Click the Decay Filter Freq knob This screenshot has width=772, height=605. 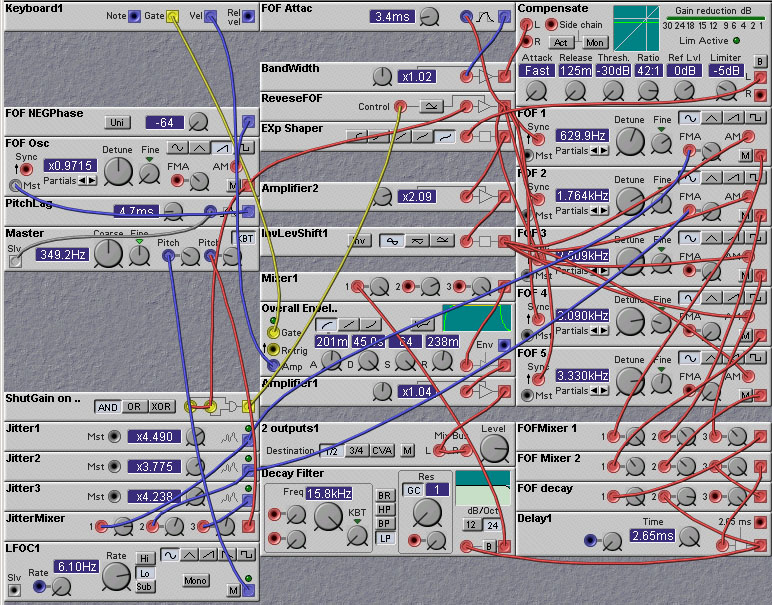coord(328,516)
